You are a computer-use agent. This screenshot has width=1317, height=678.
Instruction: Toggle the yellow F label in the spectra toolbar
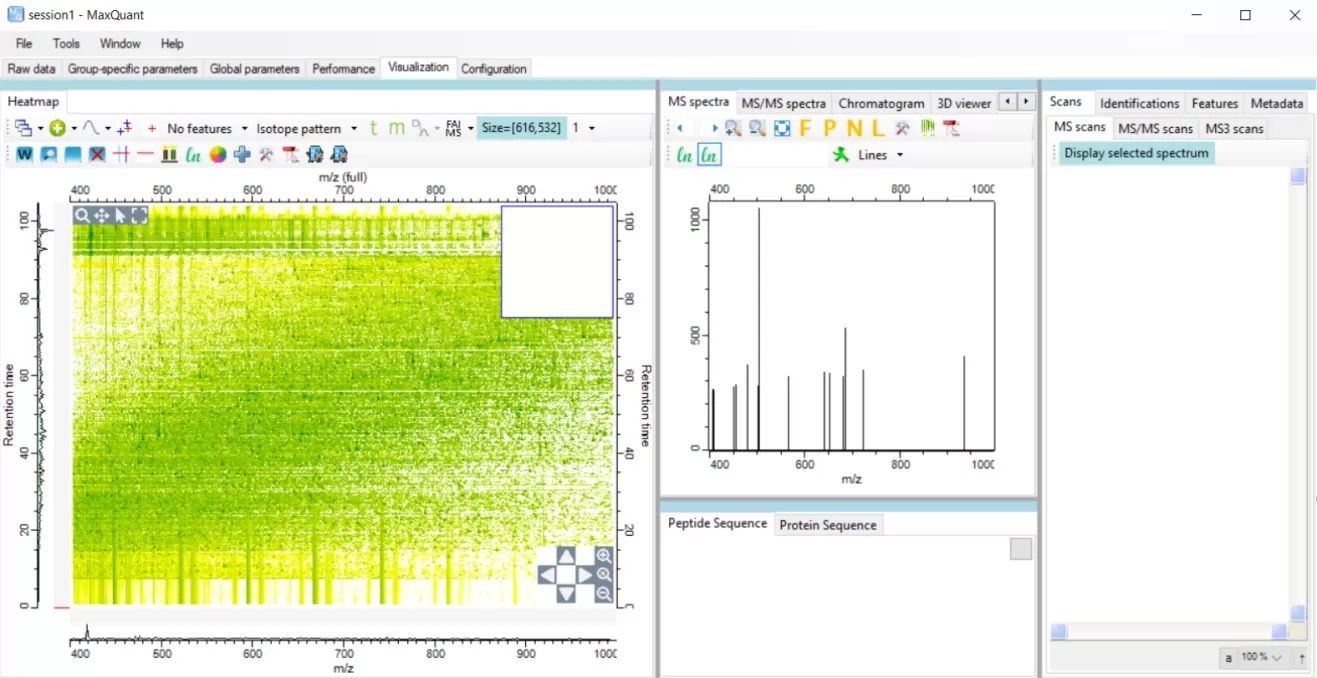pos(806,128)
